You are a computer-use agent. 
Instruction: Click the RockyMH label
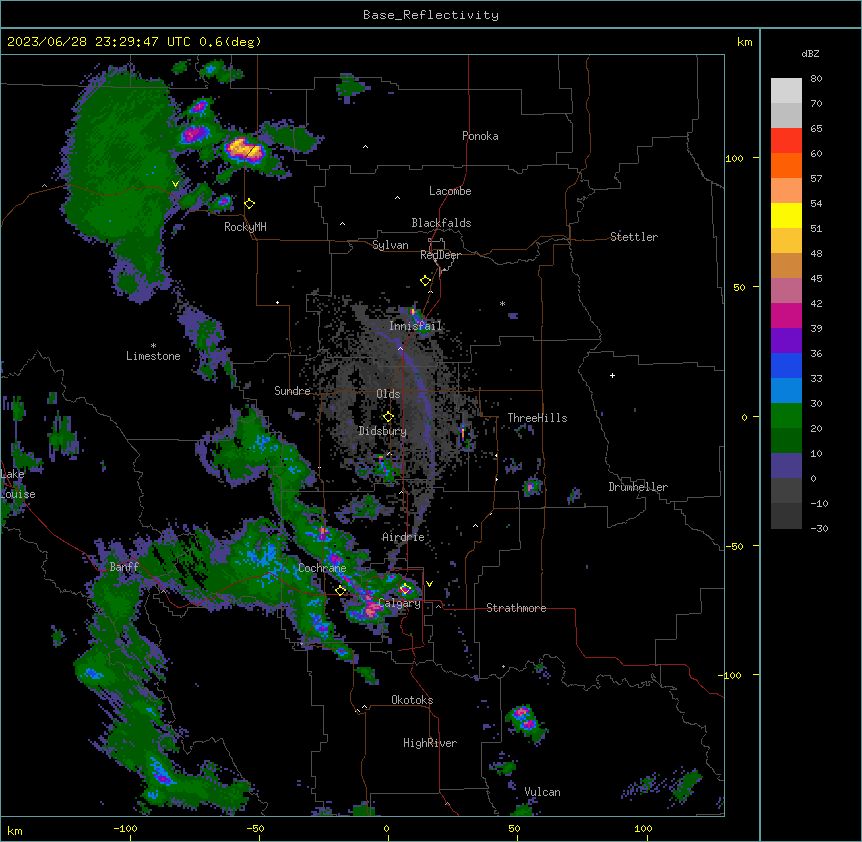pyautogui.click(x=245, y=227)
